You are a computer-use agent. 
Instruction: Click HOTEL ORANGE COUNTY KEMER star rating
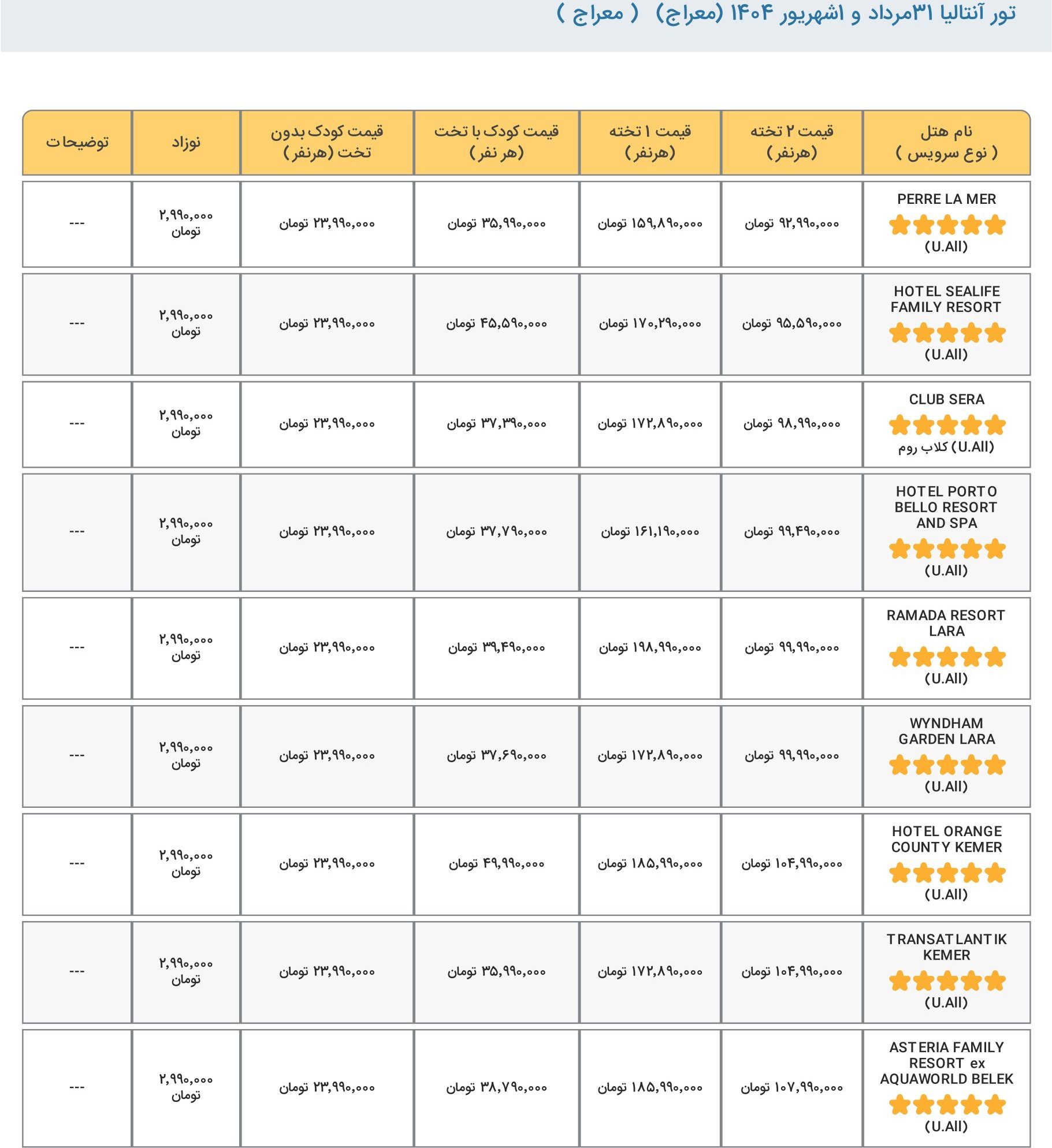coord(947,873)
